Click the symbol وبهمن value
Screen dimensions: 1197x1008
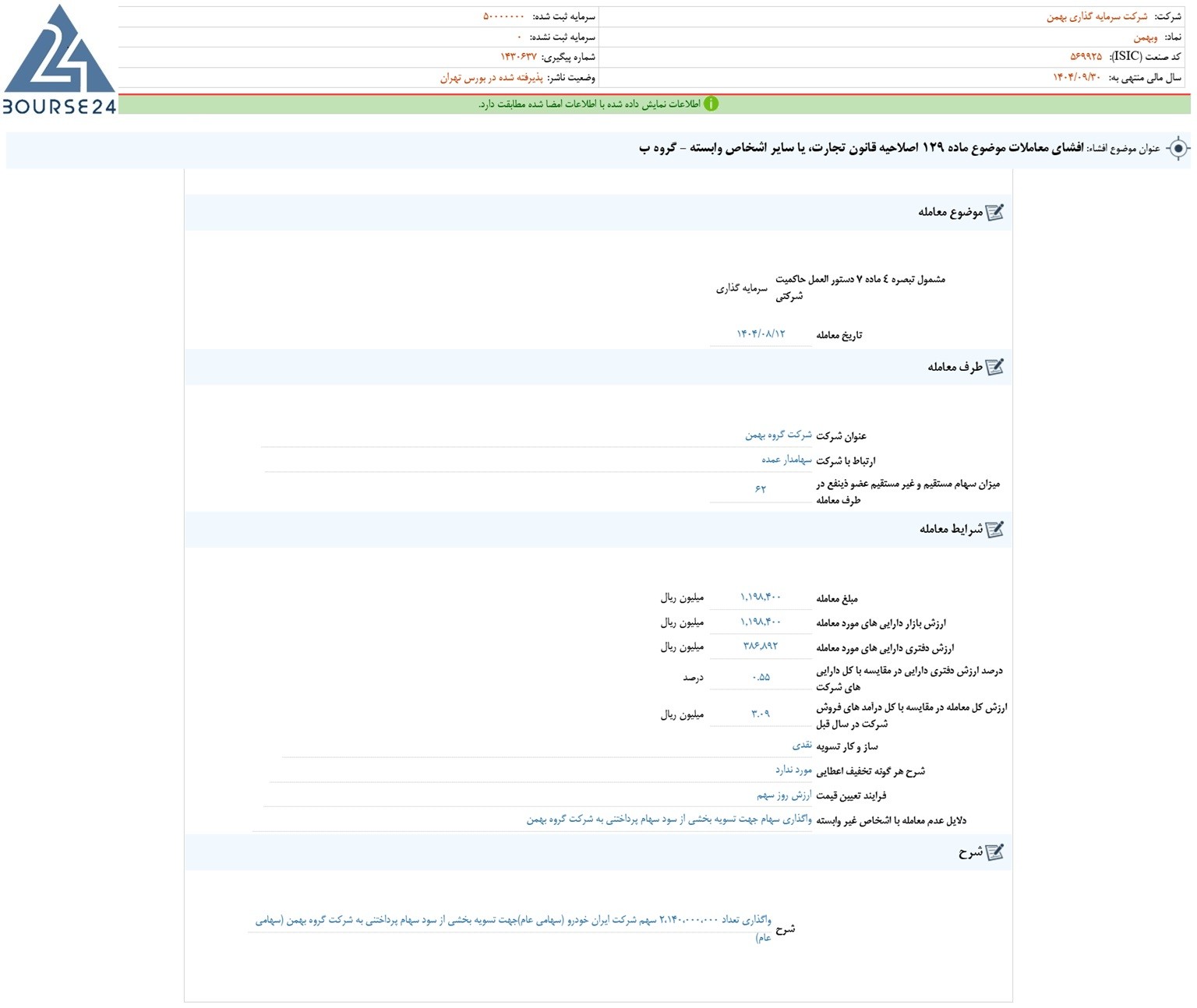click(1146, 37)
